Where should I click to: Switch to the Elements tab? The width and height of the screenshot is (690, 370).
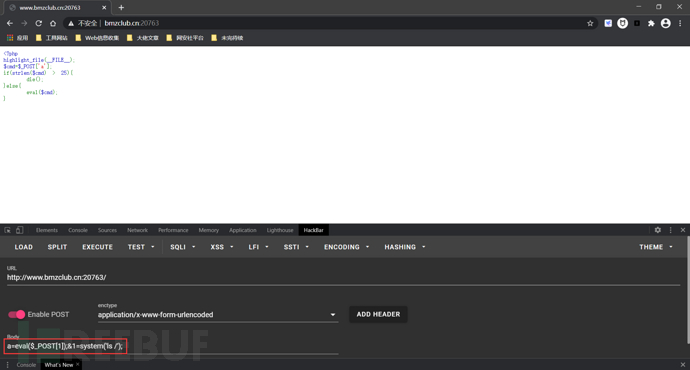47,230
